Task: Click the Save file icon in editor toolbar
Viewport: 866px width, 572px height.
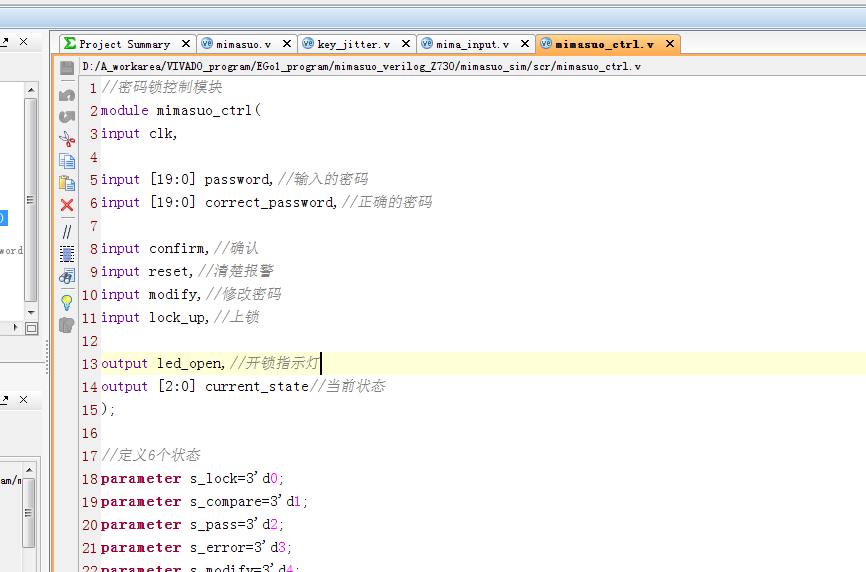Action: point(67,67)
